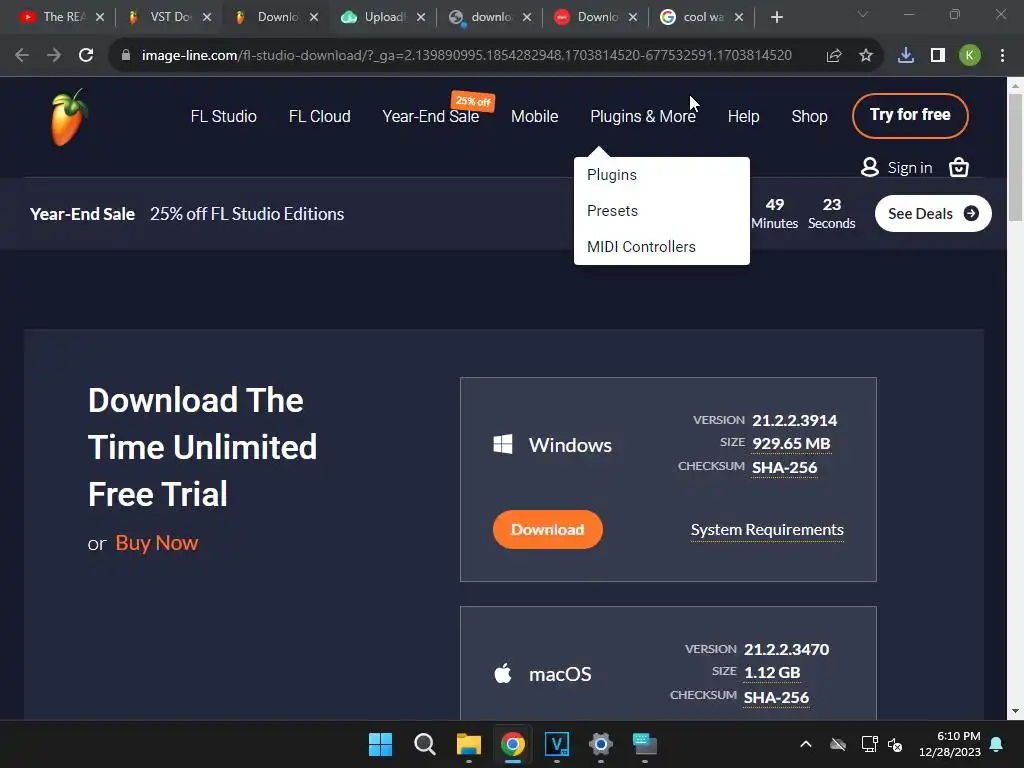Close the YouTube 'The REA' tab
The height and width of the screenshot is (768, 1024).
coord(100,17)
